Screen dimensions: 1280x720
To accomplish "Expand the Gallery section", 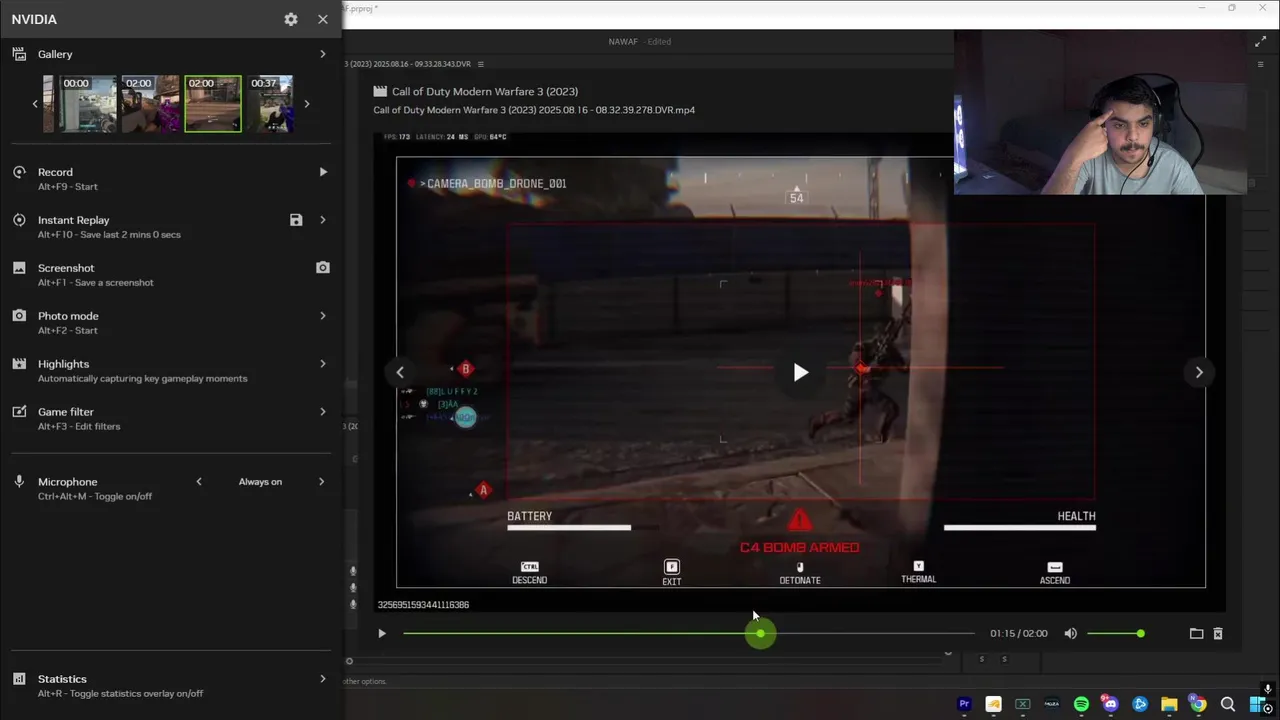I will click(x=322, y=54).
